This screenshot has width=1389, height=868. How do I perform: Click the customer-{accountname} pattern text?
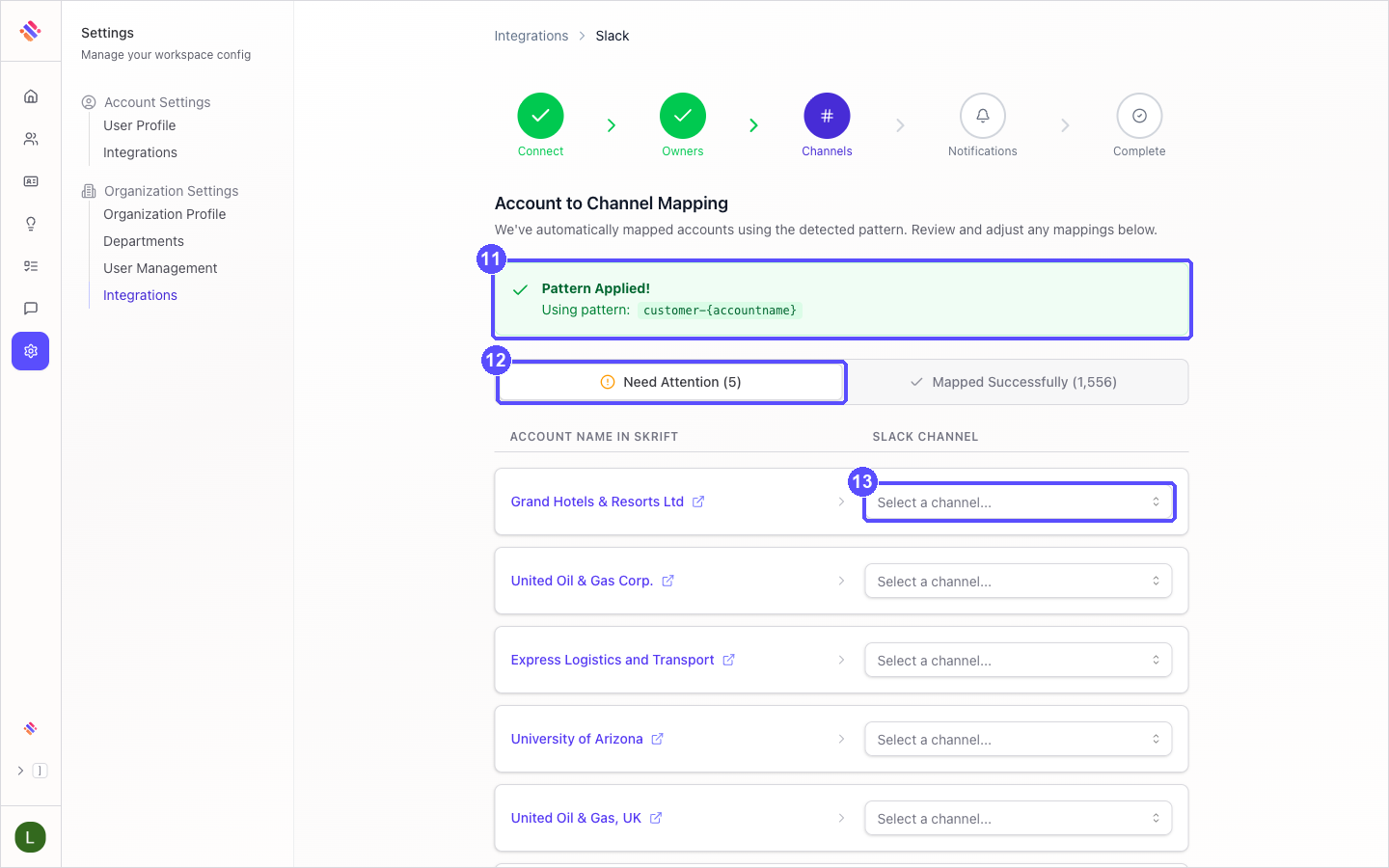720,311
